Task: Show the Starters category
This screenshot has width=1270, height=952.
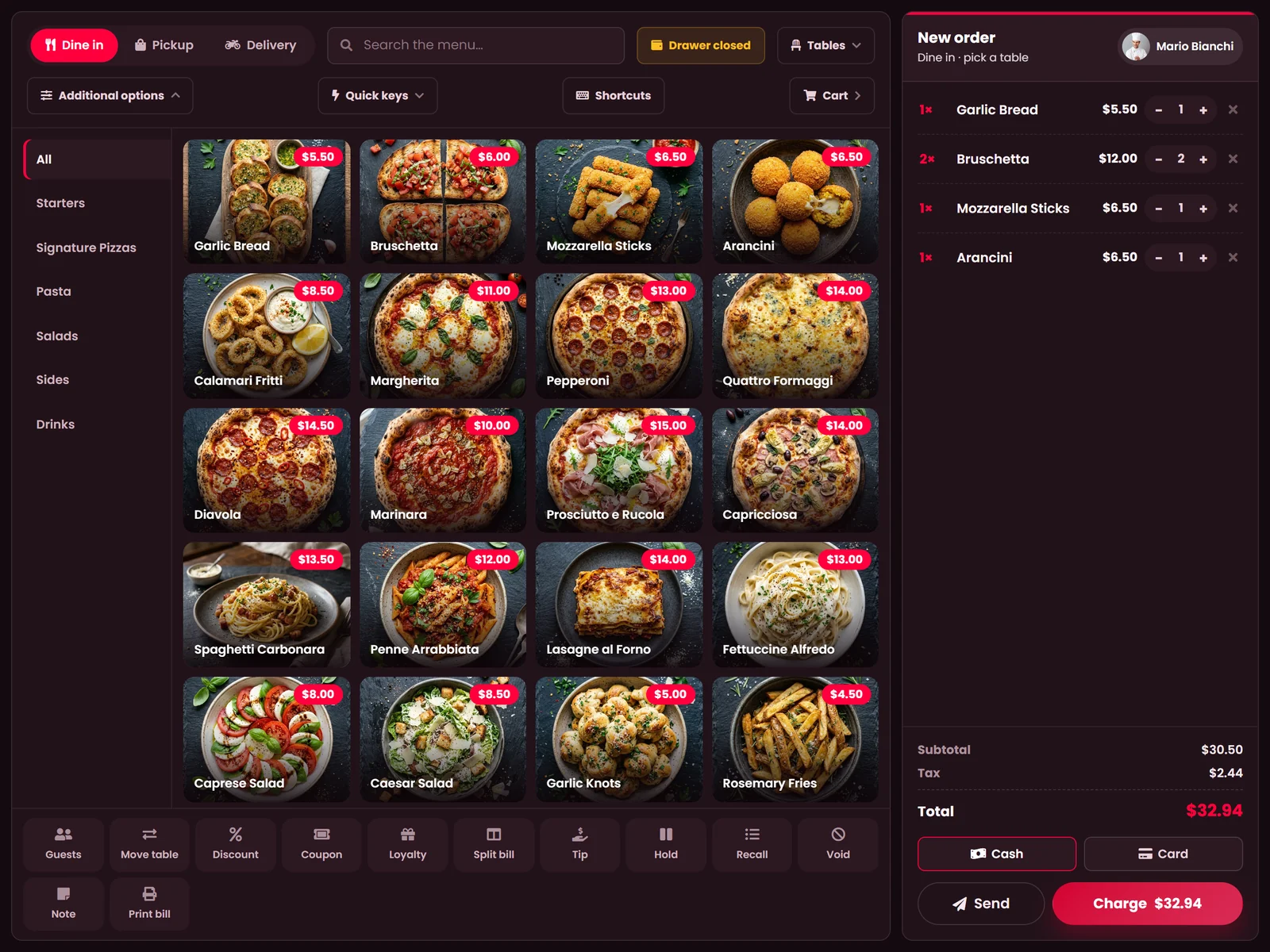Action: click(x=98, y=203)
